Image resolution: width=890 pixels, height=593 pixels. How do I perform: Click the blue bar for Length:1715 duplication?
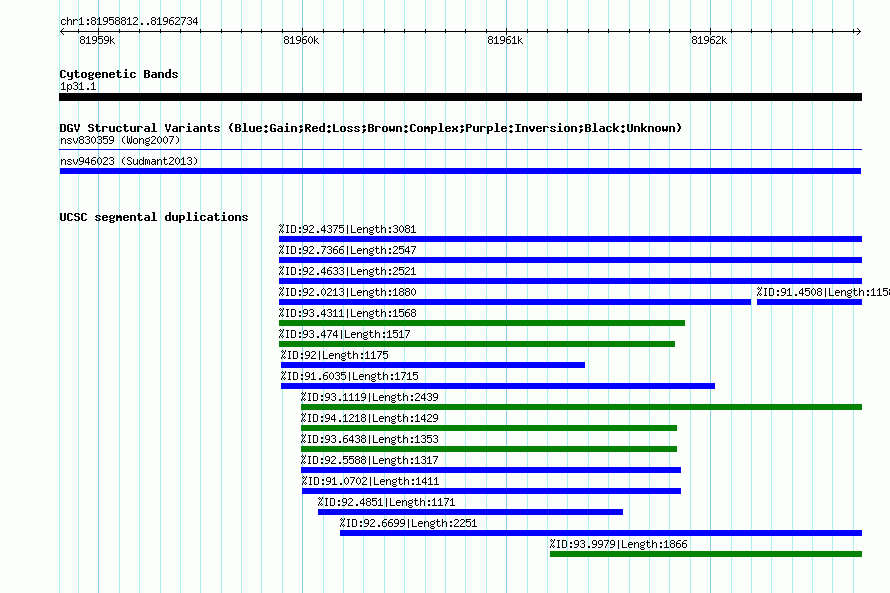pyautogui.click(x=498, y=386)
